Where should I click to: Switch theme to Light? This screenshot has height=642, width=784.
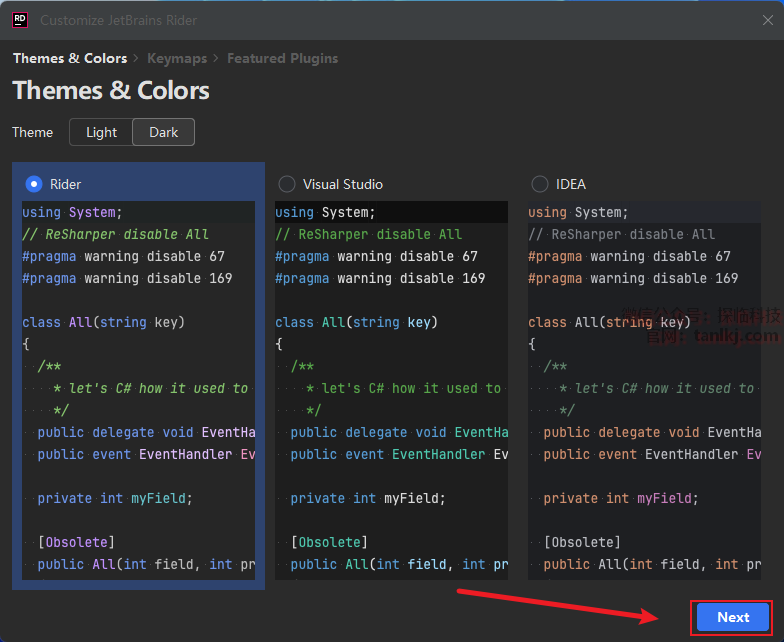[x=101, y=132]
